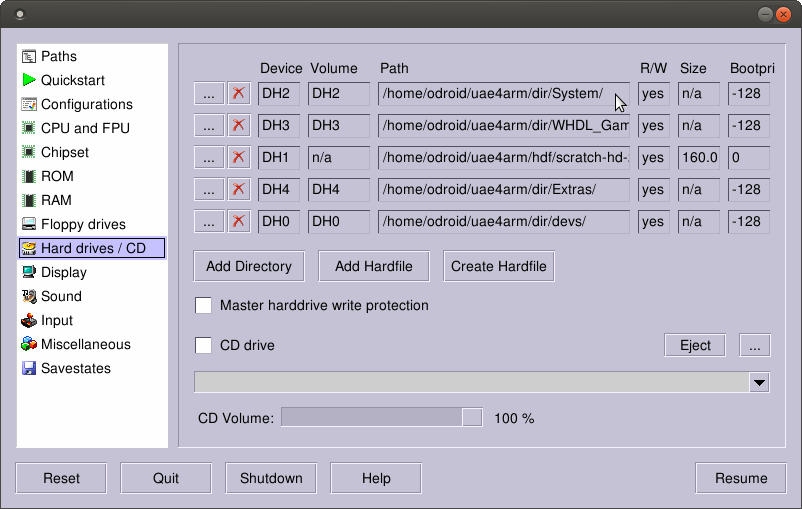Open the Floppy drives panel

click(x=83, y=224)
